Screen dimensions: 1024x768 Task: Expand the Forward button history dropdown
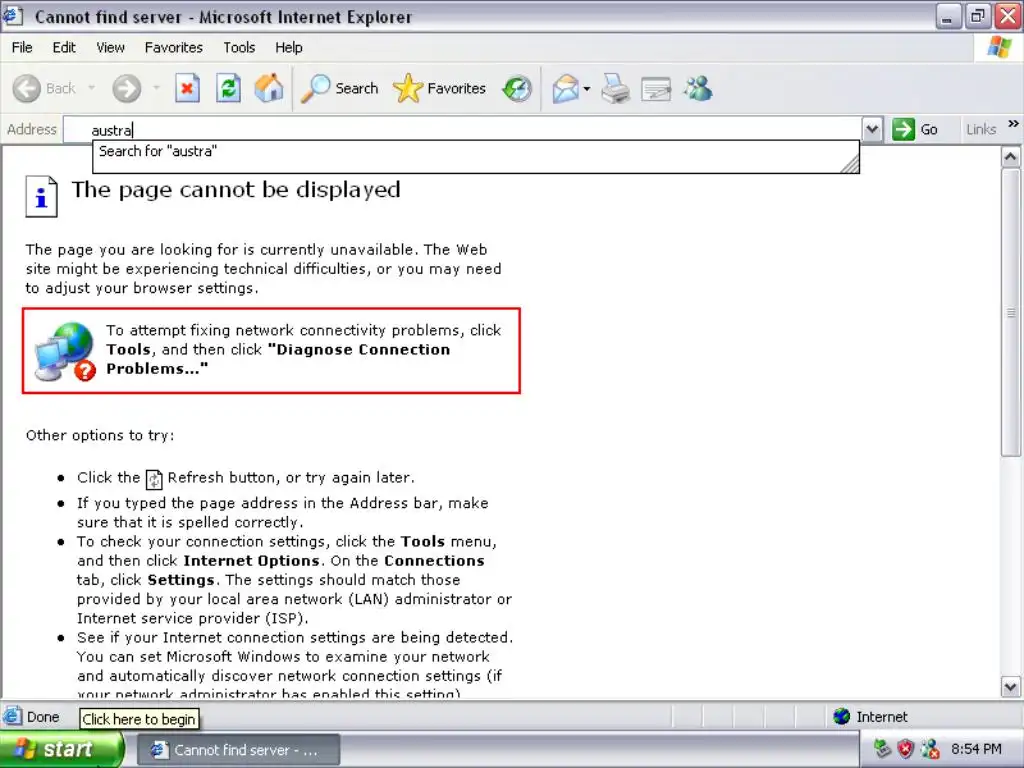coord(156,88)
